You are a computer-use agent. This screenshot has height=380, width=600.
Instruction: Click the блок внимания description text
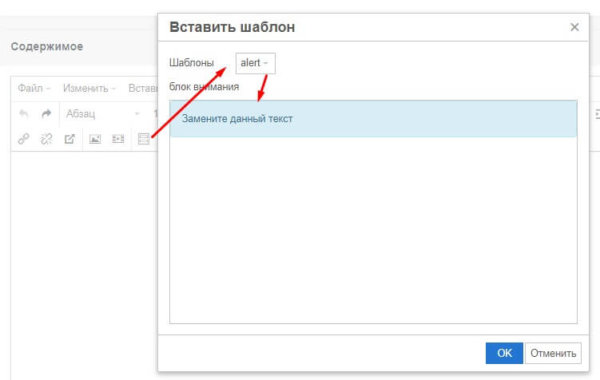coord(204,87)
